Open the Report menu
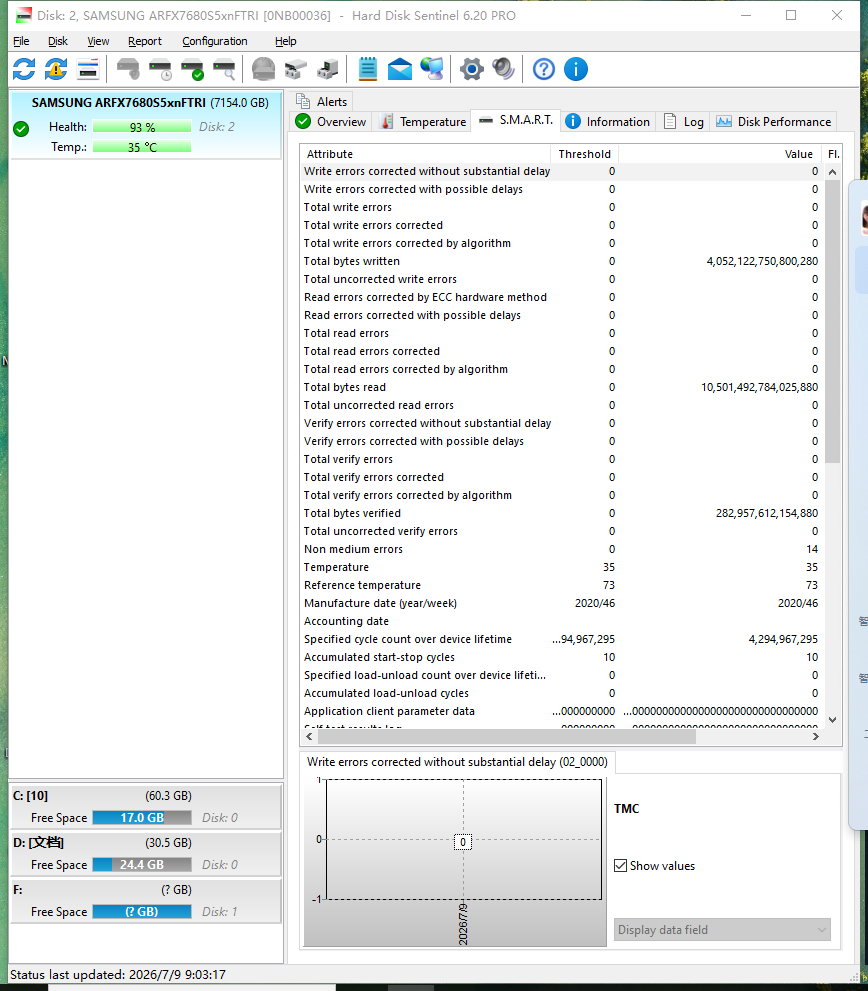868x991 pixels. tap(145, 41)
